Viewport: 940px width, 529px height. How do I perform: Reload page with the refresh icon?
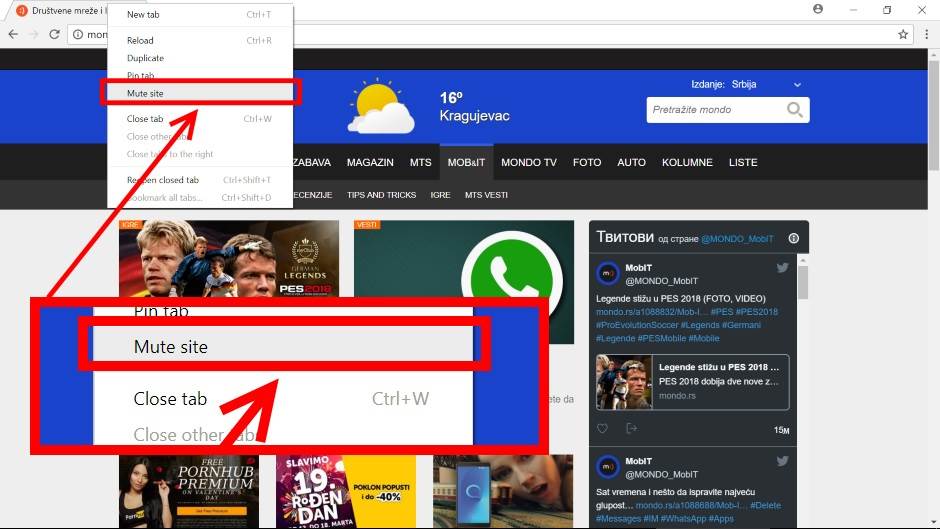[54, 34]
